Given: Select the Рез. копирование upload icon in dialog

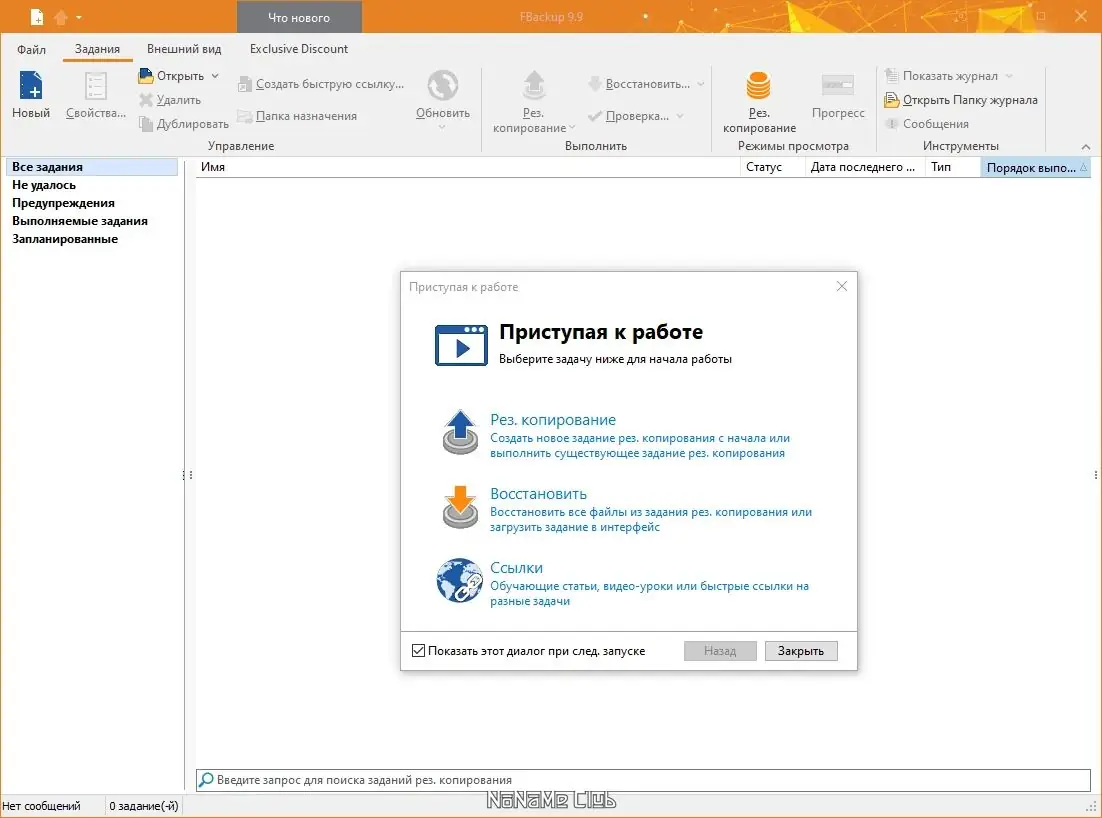Looking at the screenshot, I should (x=460, y=432).
